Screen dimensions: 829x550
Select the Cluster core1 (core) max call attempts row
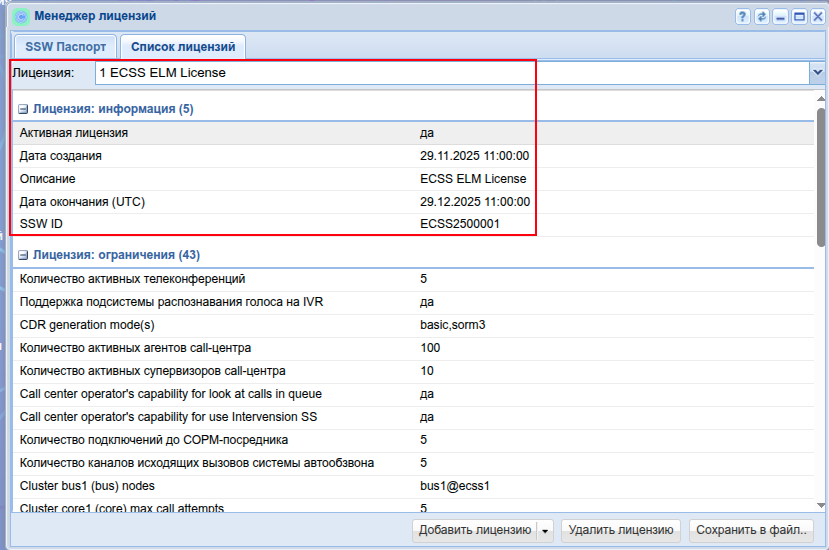[413, 506]
